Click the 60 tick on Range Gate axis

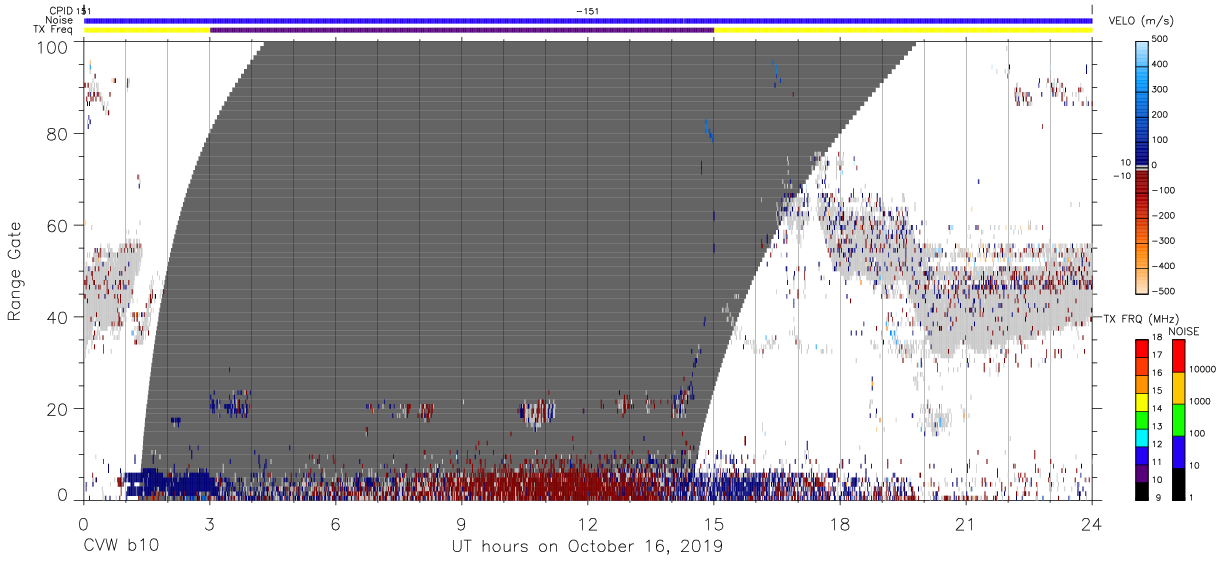point(60,226)
